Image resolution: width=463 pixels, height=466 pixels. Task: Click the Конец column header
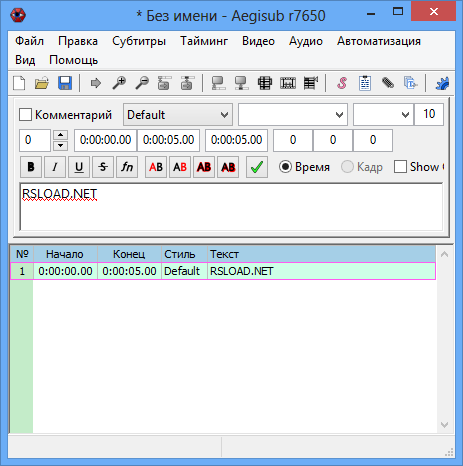click(129, 254)
